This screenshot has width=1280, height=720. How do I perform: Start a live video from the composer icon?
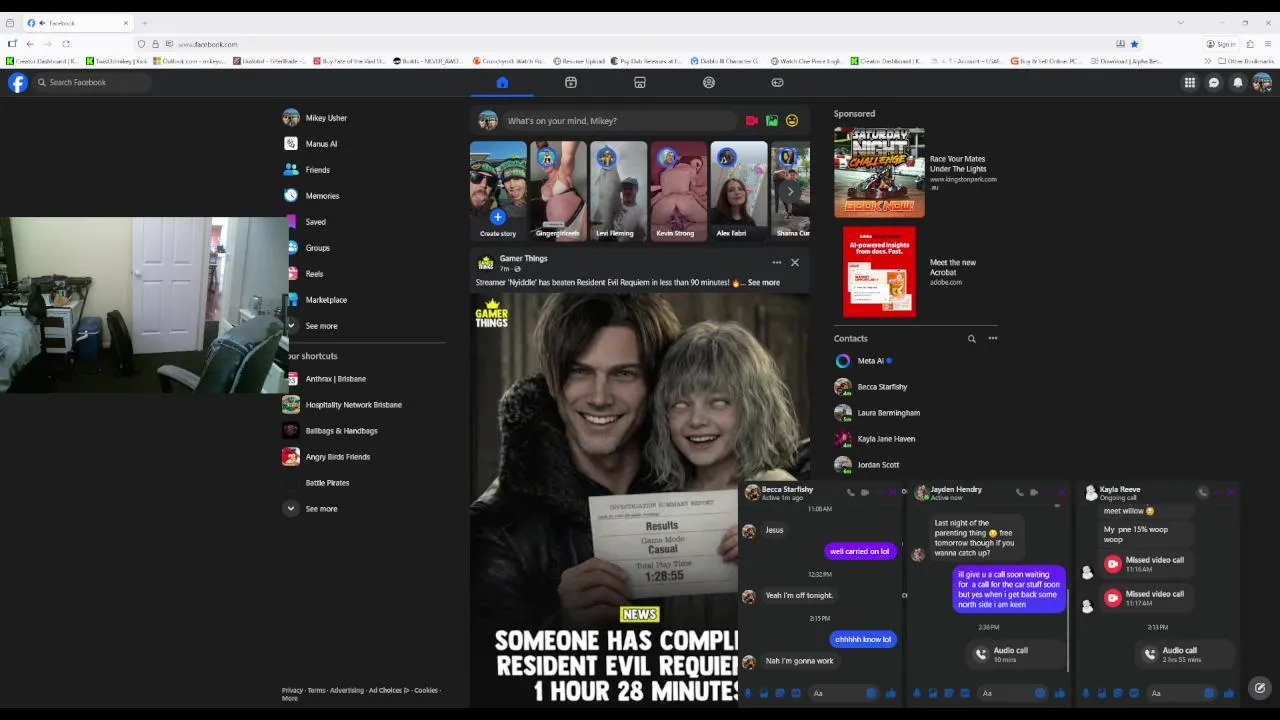[x=752, y=121]
